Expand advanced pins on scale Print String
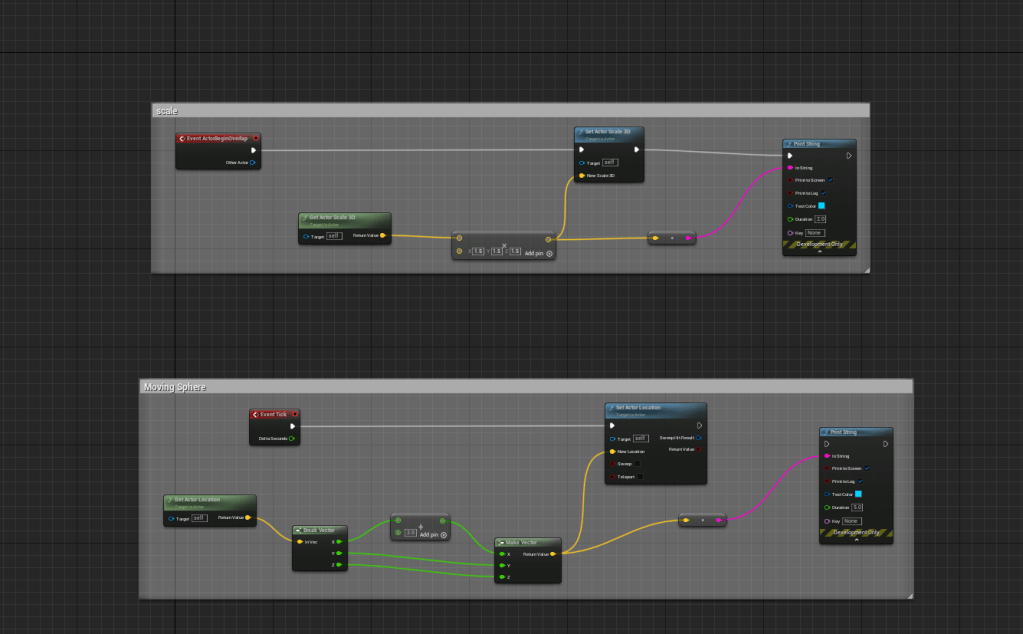 pos(819,251)
